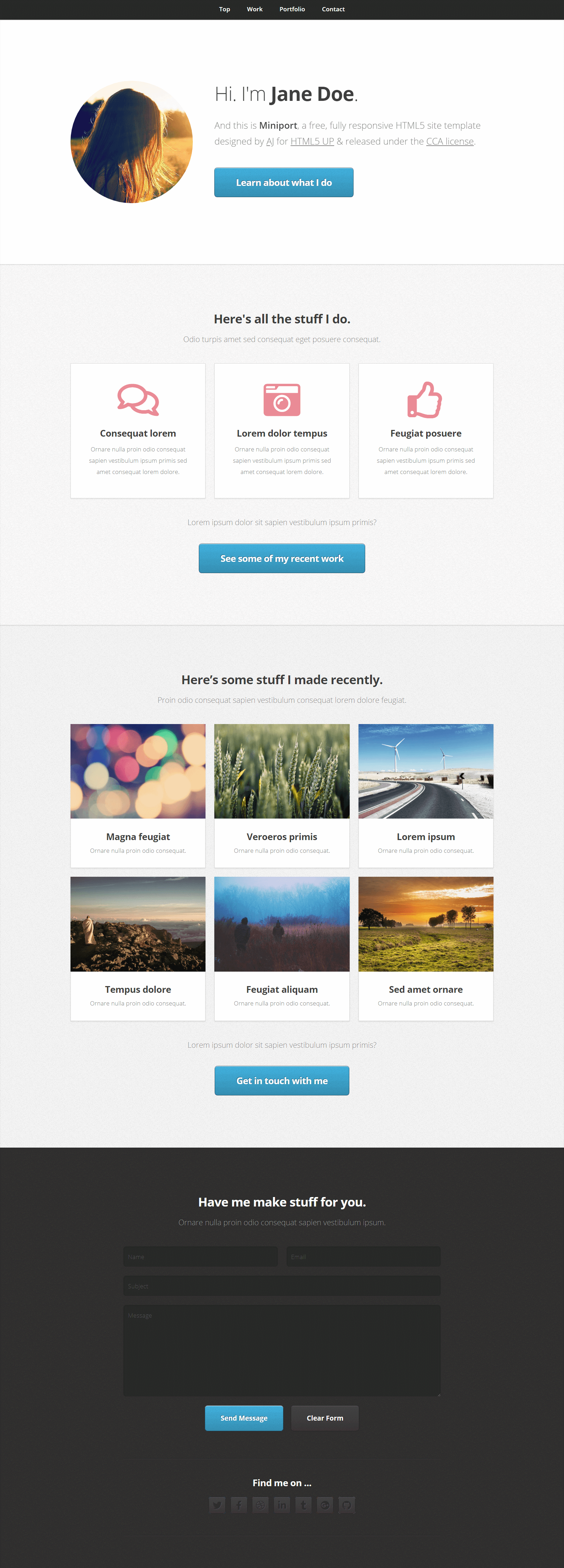The height and width of the screenshot is (1568, 564).
Task: Follow the HTML5 UP link
Action: (312, 141)
